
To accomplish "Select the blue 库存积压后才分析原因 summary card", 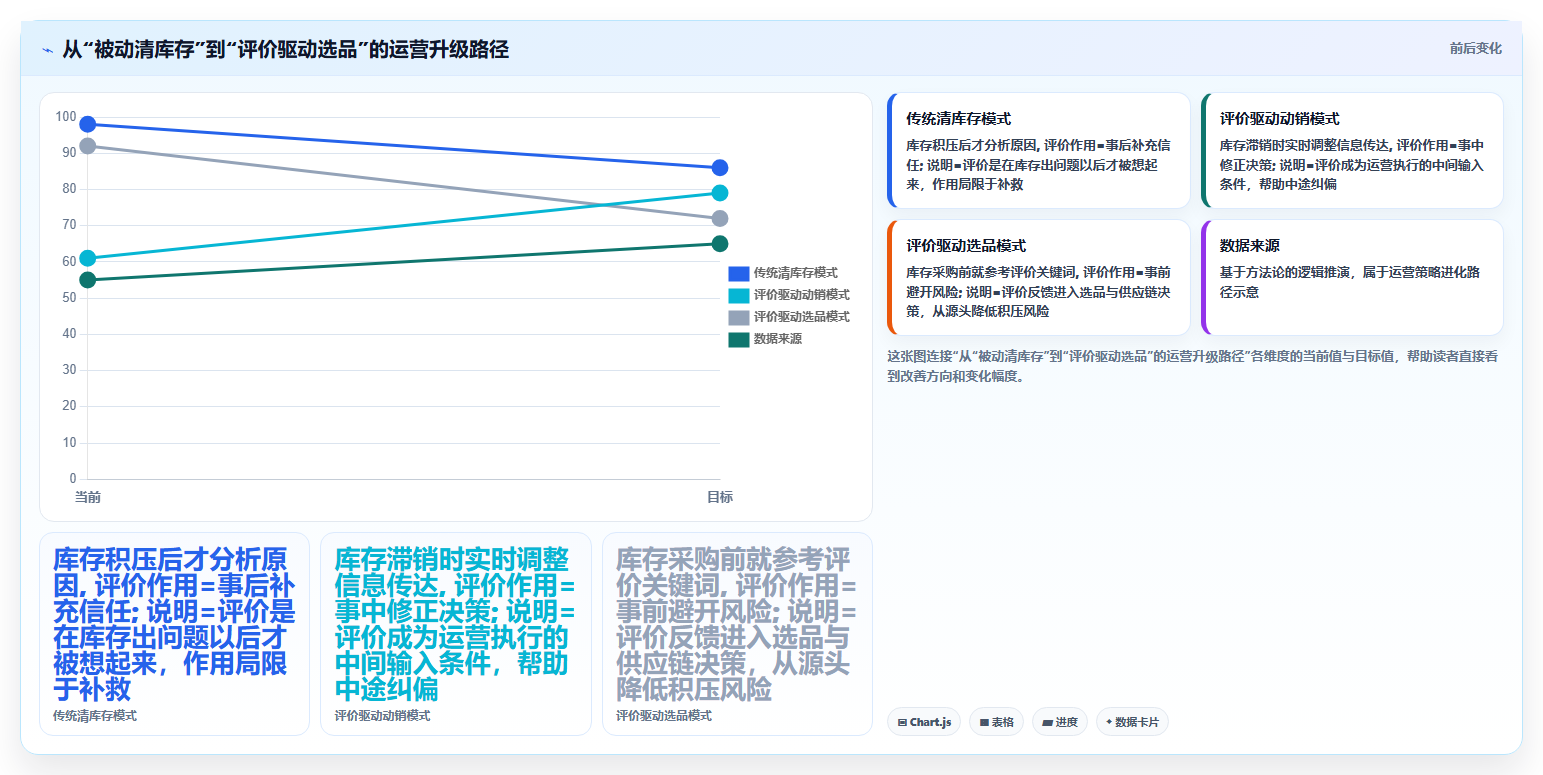I will point(174,634).
